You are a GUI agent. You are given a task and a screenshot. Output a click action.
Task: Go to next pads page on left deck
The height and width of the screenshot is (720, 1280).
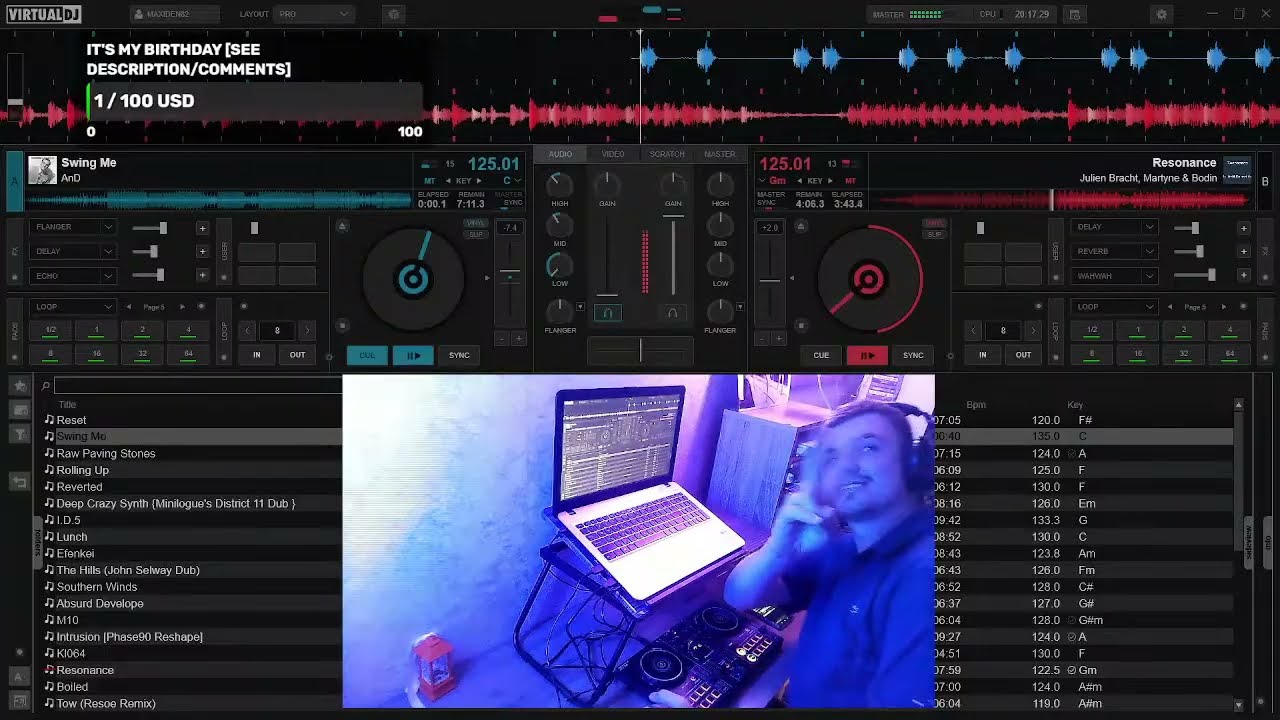(183, 307)
